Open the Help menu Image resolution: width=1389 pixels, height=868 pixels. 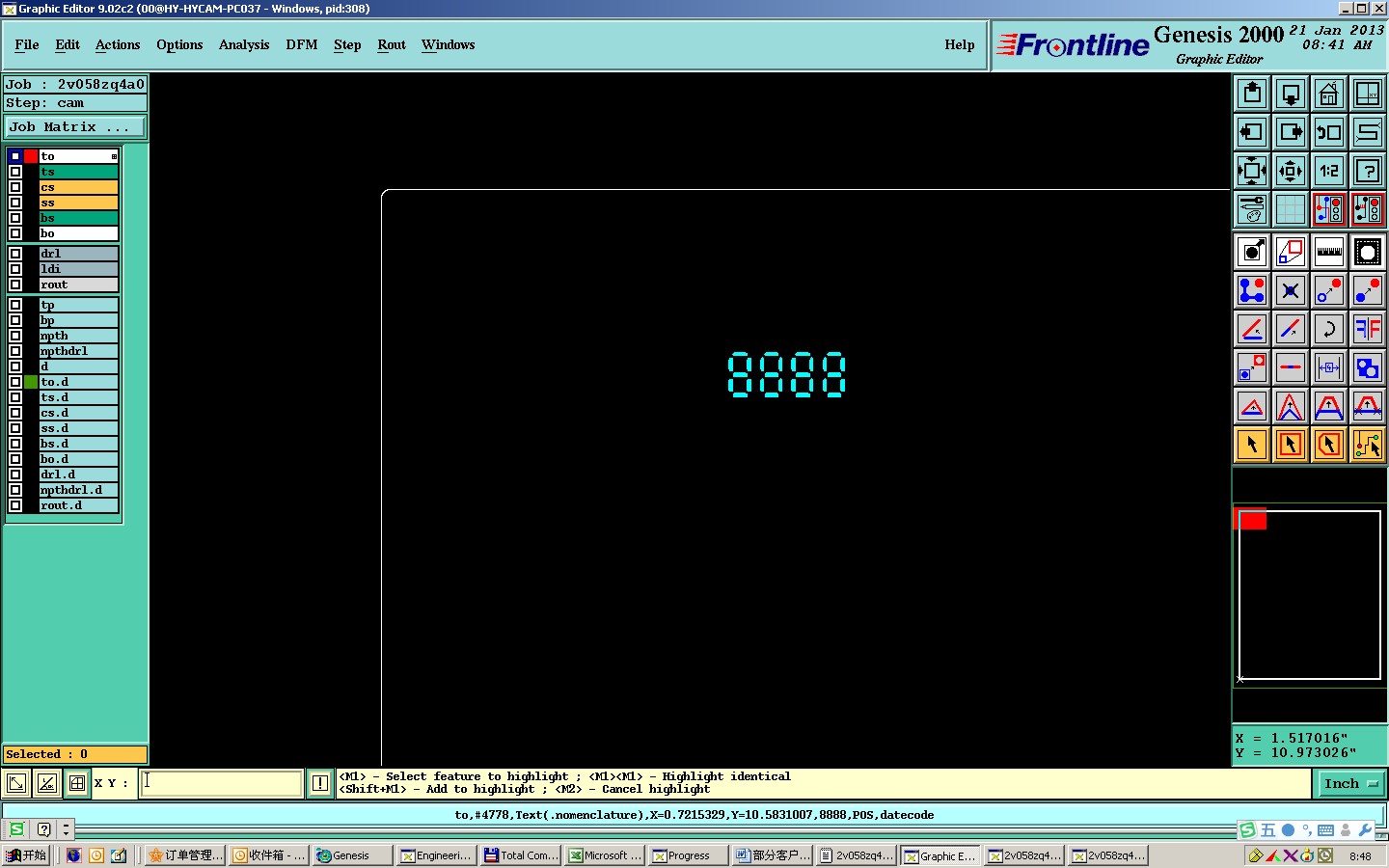pyautogui.click(x=960, y=44)
